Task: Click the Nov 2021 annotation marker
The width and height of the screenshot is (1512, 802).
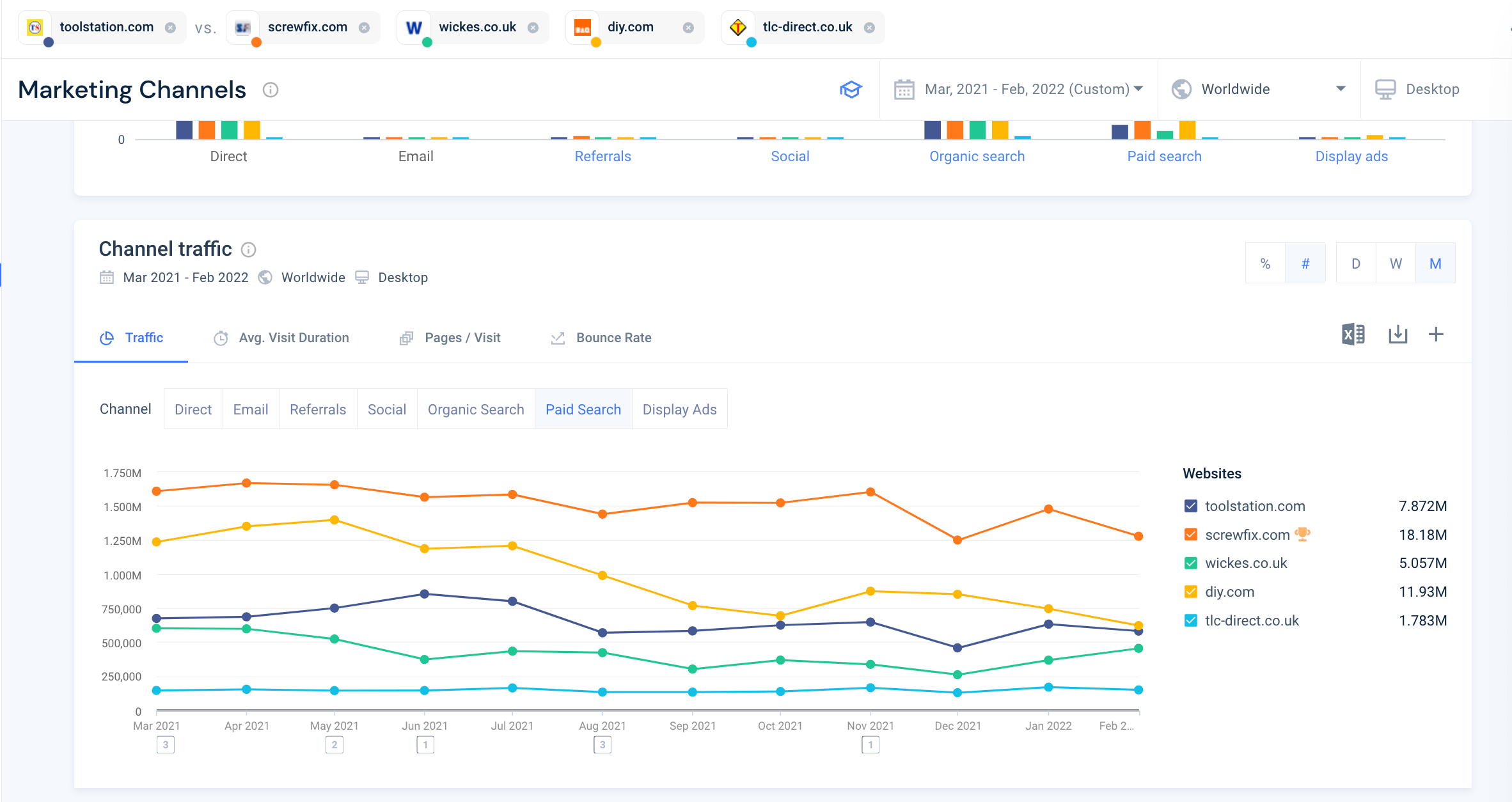Action: tap(870, 745)
